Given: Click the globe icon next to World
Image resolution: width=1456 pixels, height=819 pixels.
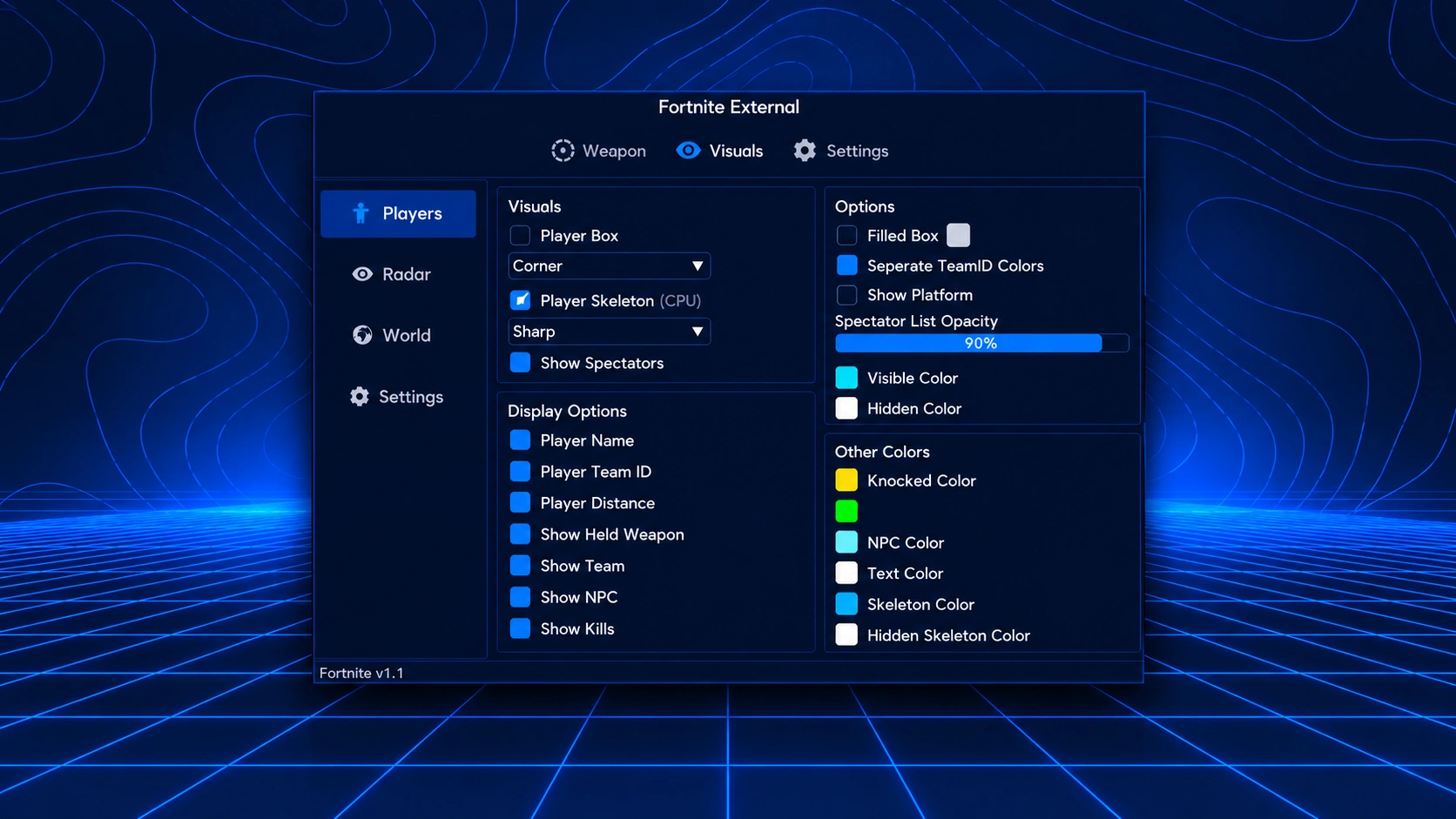Looking at the screenshot, I should coord(362,335).
